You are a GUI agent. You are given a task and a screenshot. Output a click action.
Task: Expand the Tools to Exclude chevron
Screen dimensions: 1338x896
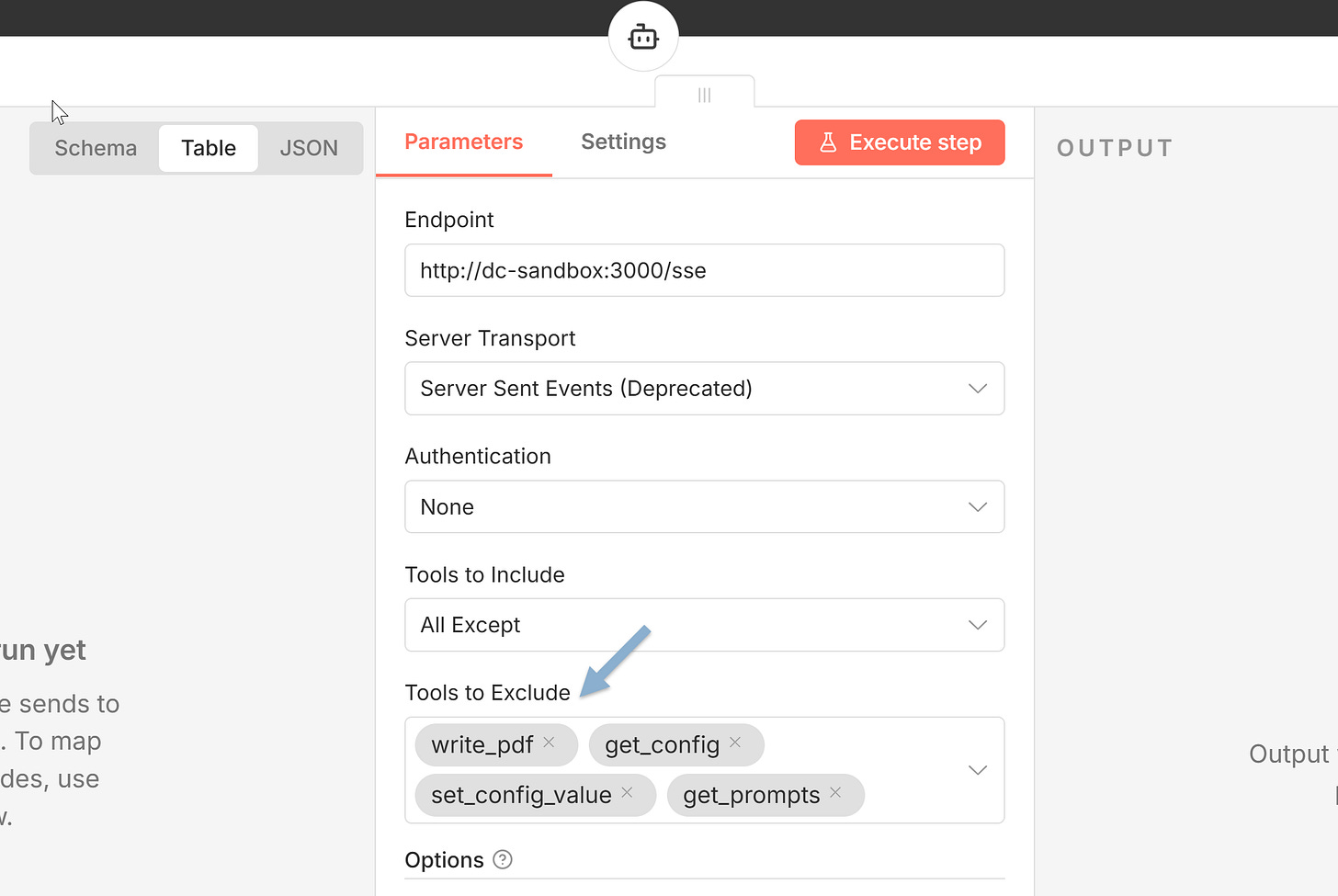pos(977,770)
